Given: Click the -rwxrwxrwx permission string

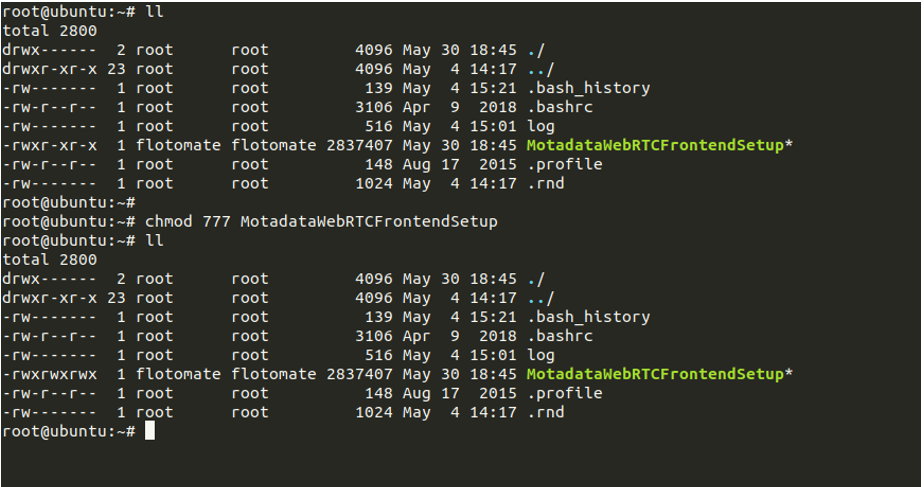Looking at the screenshot, I should tap(50, 374).
